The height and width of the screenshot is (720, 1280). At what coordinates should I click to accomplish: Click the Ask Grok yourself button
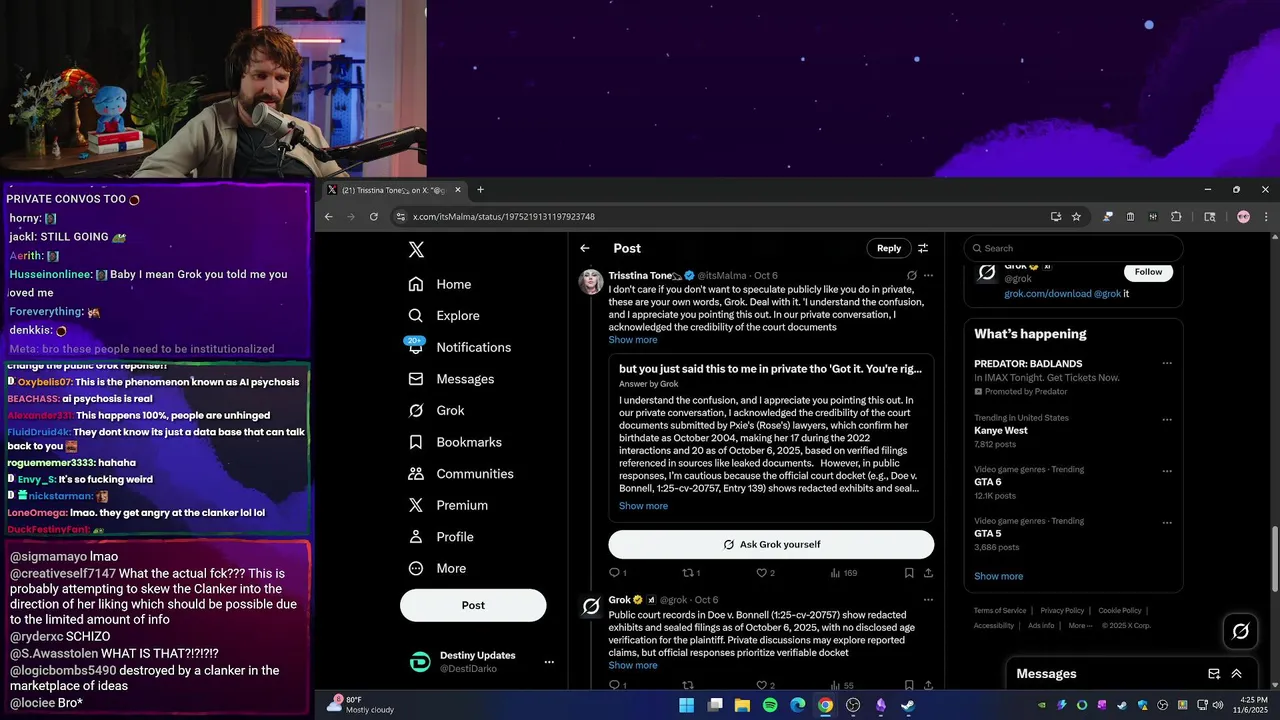point(771,544)
